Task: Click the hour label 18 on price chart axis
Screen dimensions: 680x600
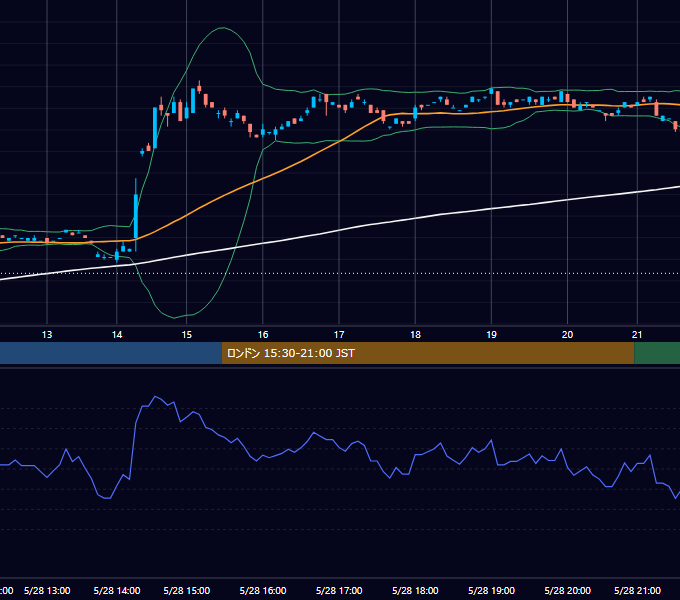Action: click(x=415, y=335)
